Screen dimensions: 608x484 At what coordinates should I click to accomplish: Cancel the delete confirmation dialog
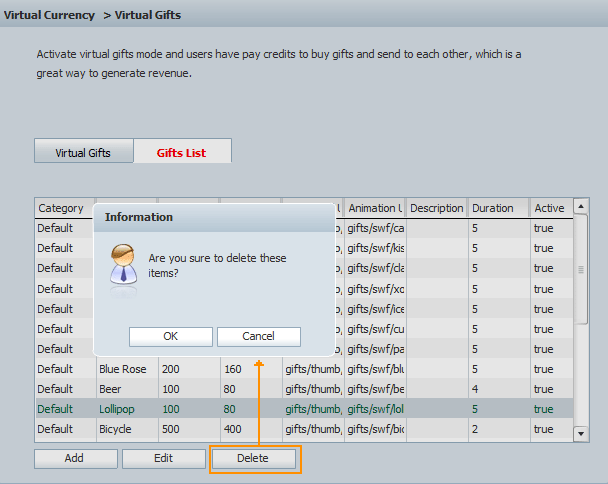pyautogui.click(x=259, y=336)
